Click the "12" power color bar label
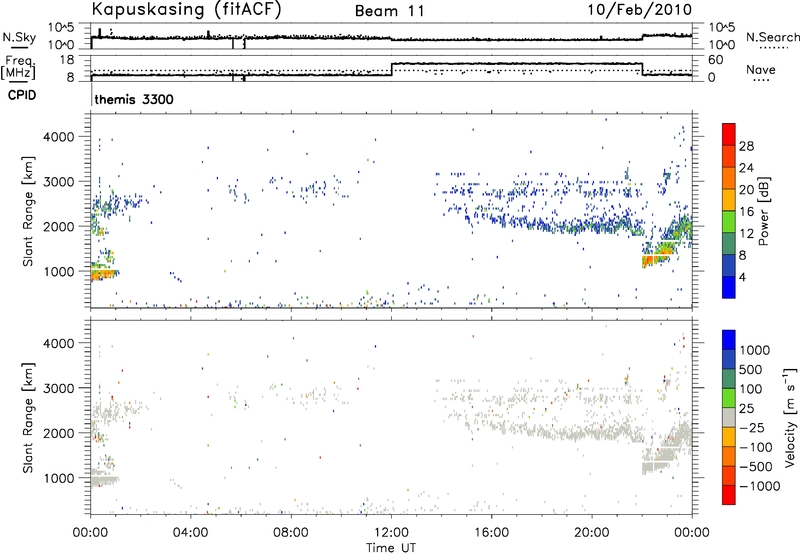800x554 pixels. (x=746, y=234)
